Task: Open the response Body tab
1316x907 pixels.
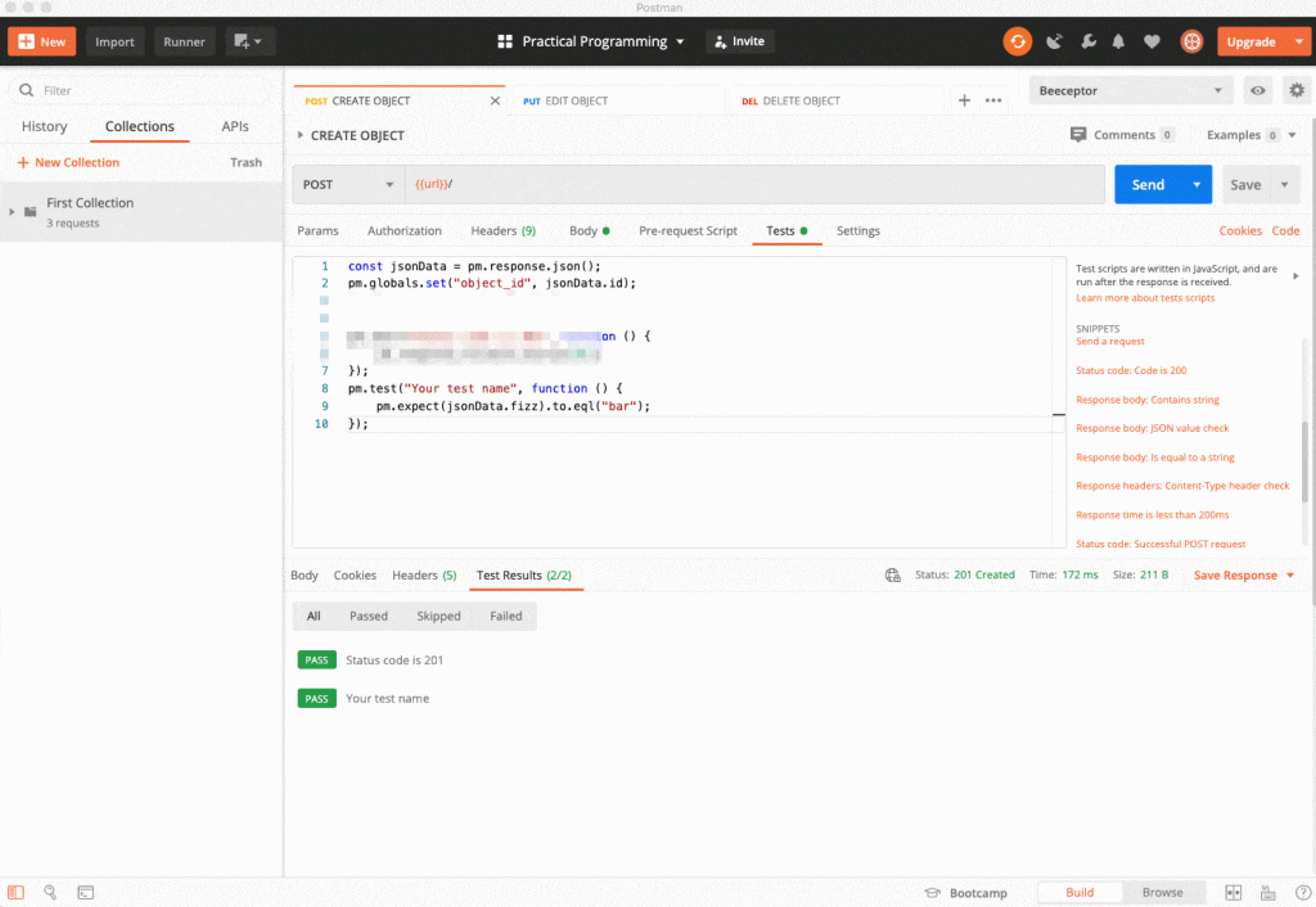Action: [x=304, y=575]
